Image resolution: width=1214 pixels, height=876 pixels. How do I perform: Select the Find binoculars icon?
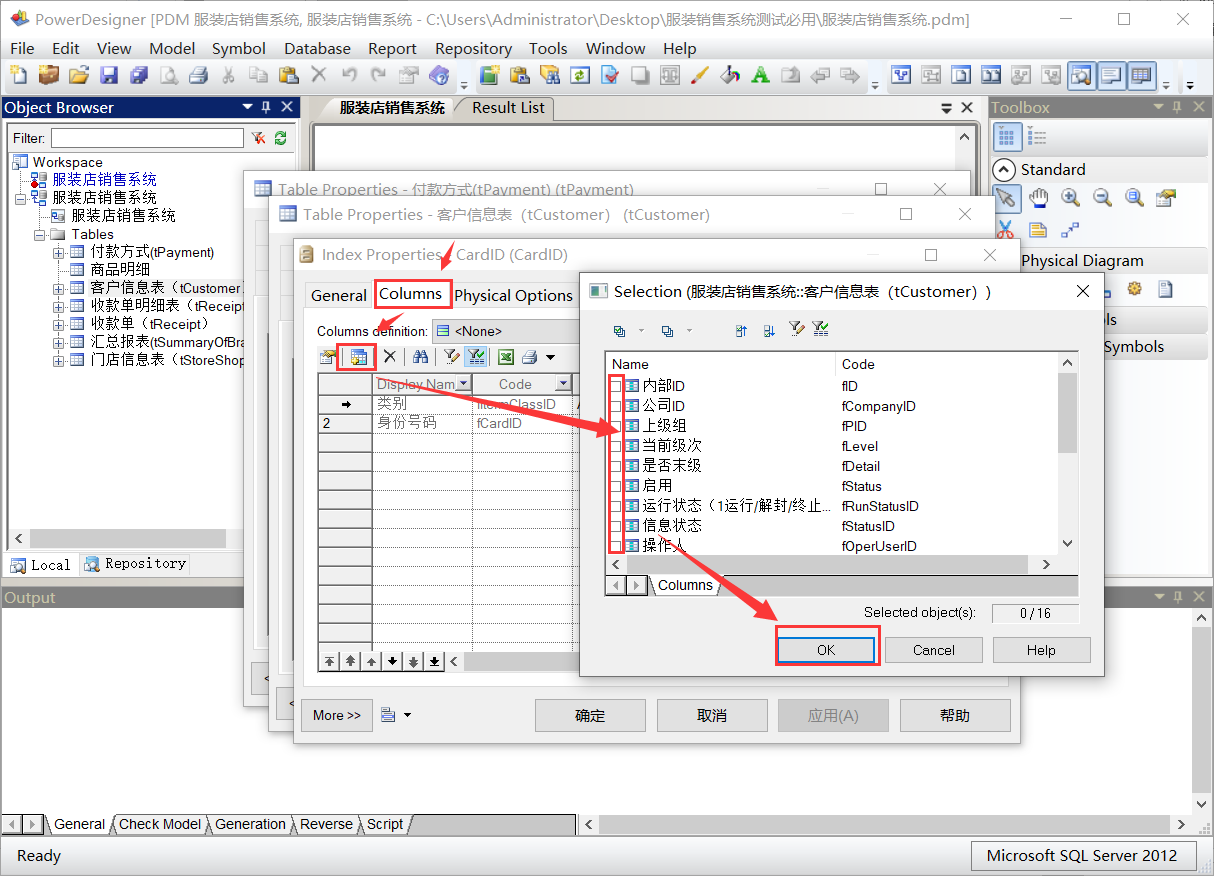tap(421, 356)
